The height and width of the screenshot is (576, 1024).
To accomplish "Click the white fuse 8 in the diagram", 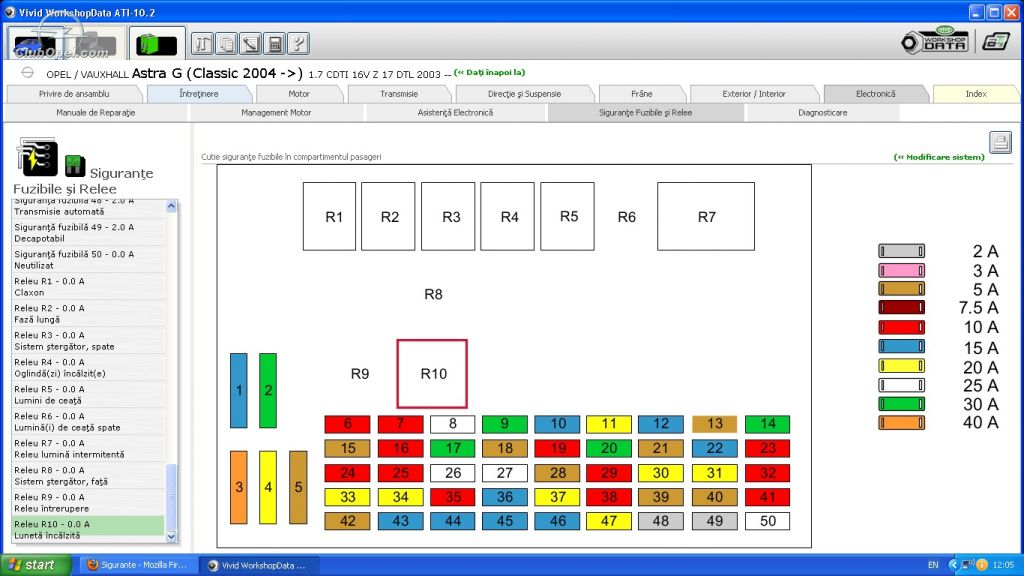I will click(453, 424).
